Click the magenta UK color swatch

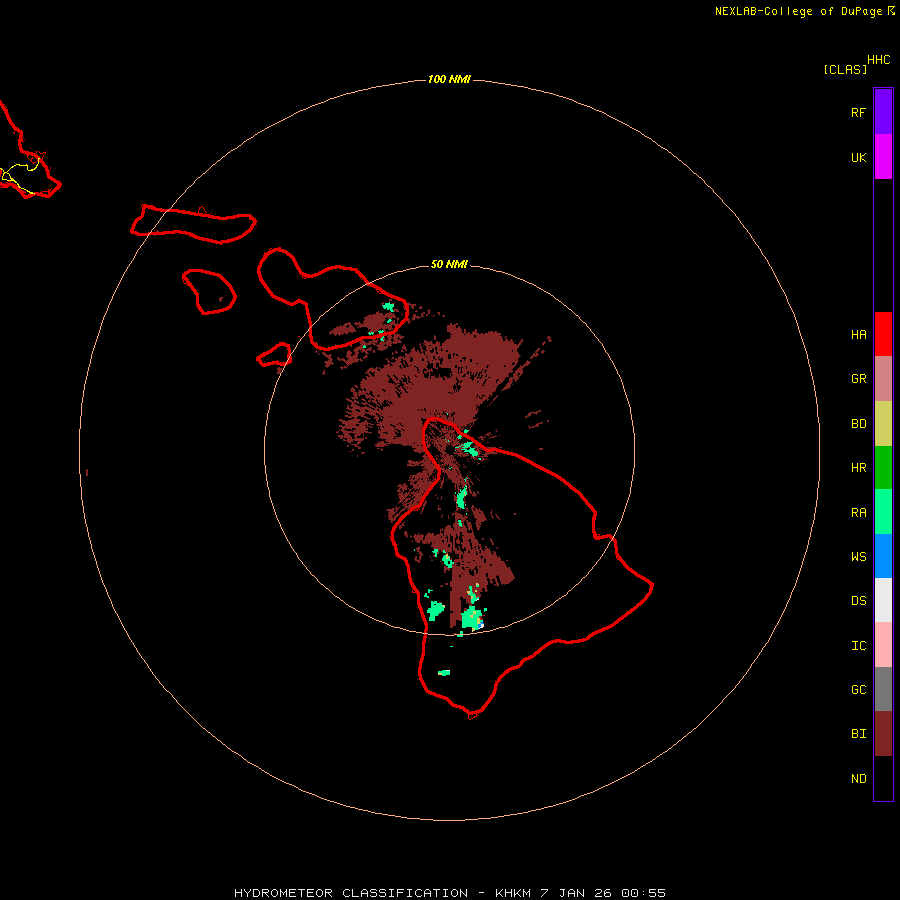(x=883, y=157)
